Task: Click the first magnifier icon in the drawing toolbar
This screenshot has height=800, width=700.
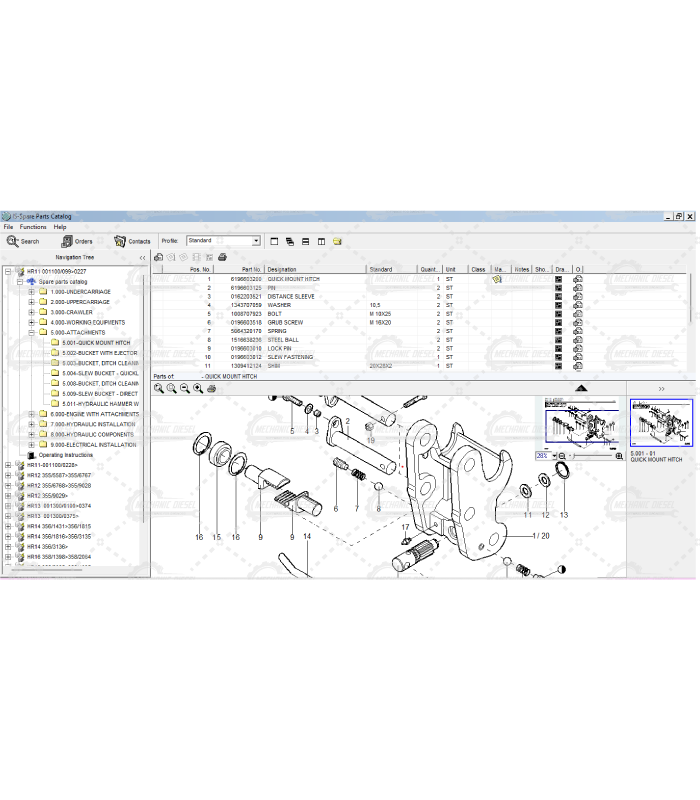Action: pyautogui.click(x=159, y=388)
